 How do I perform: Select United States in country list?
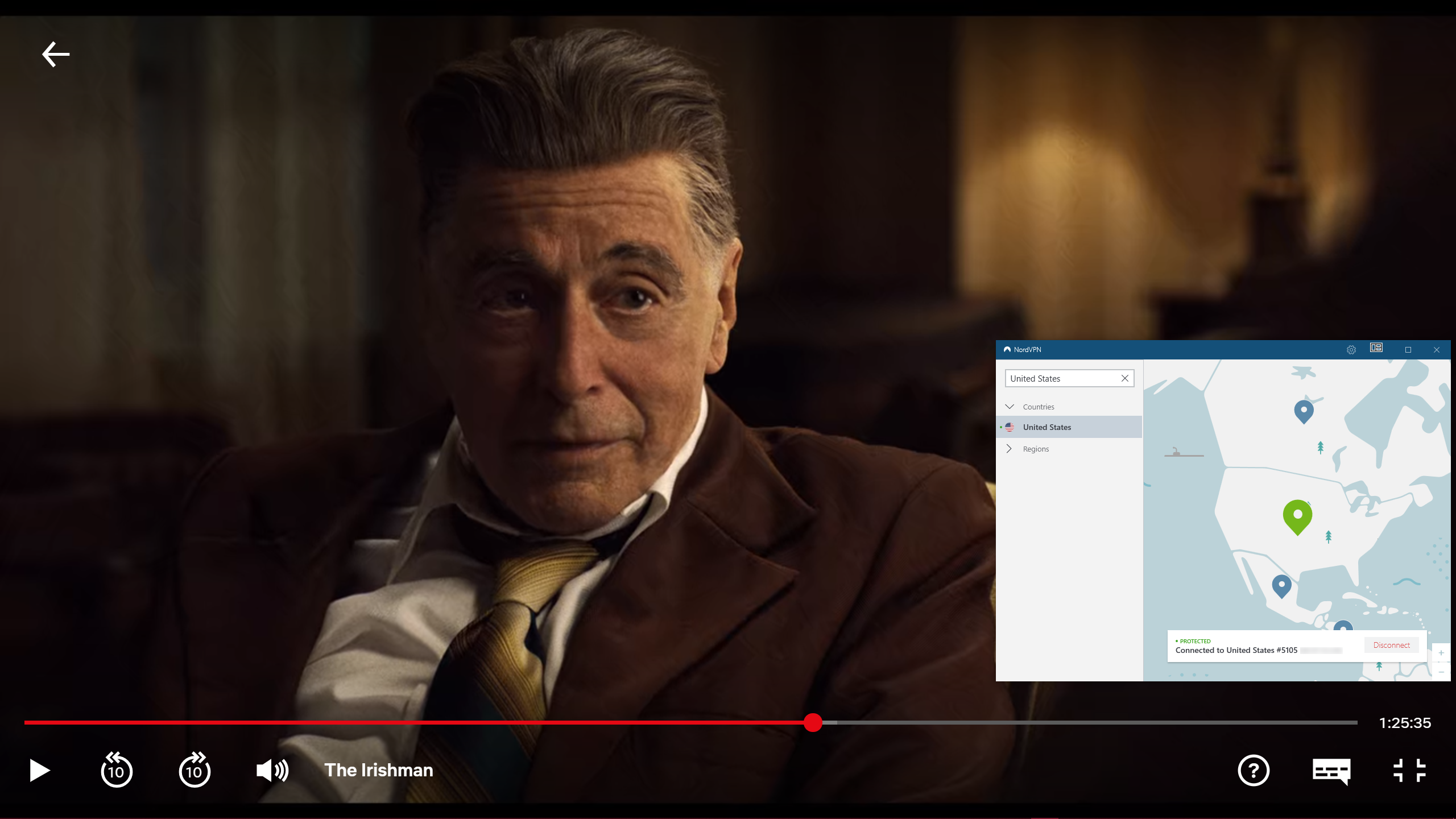tap(1069, 427)
